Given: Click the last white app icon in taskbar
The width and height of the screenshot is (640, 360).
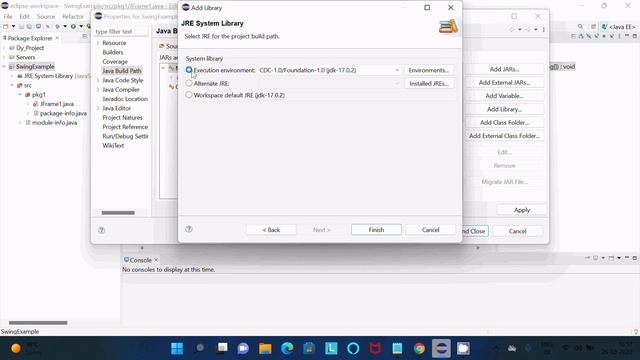Looking at the screenshot, I should click(463, 349).
